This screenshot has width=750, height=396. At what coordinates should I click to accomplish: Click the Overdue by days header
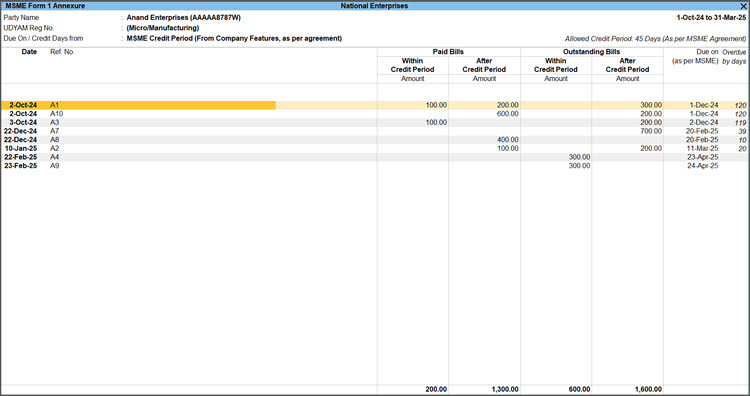(x=734, y=57)
